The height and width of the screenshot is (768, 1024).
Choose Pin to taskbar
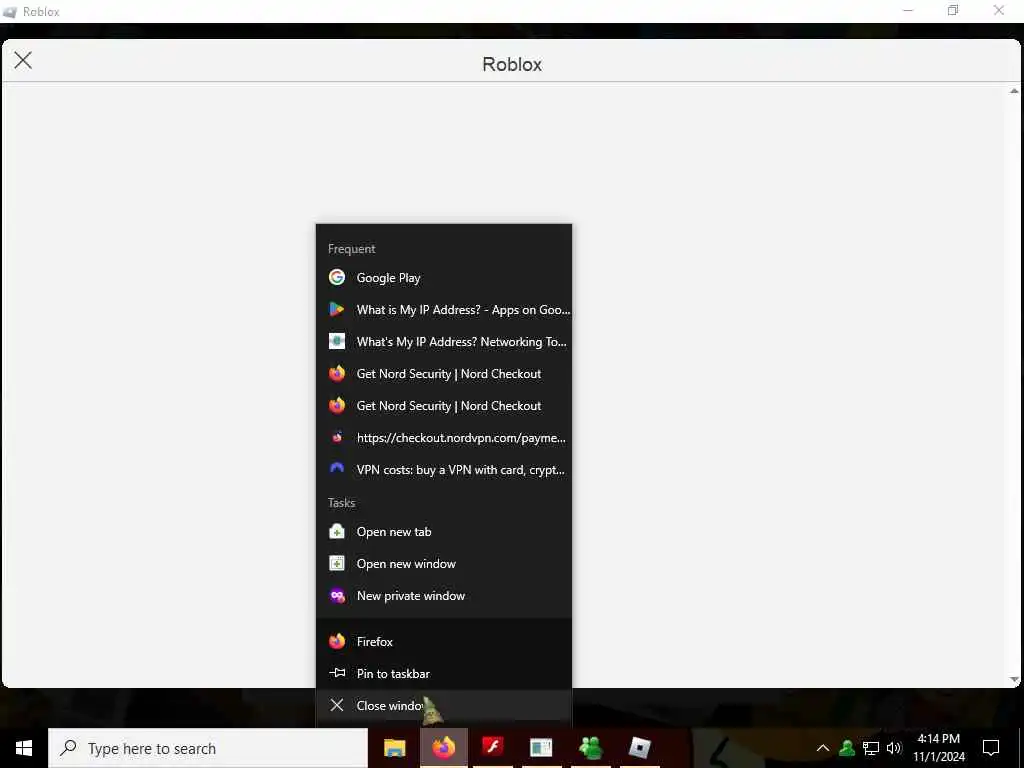tap(443, 673)
